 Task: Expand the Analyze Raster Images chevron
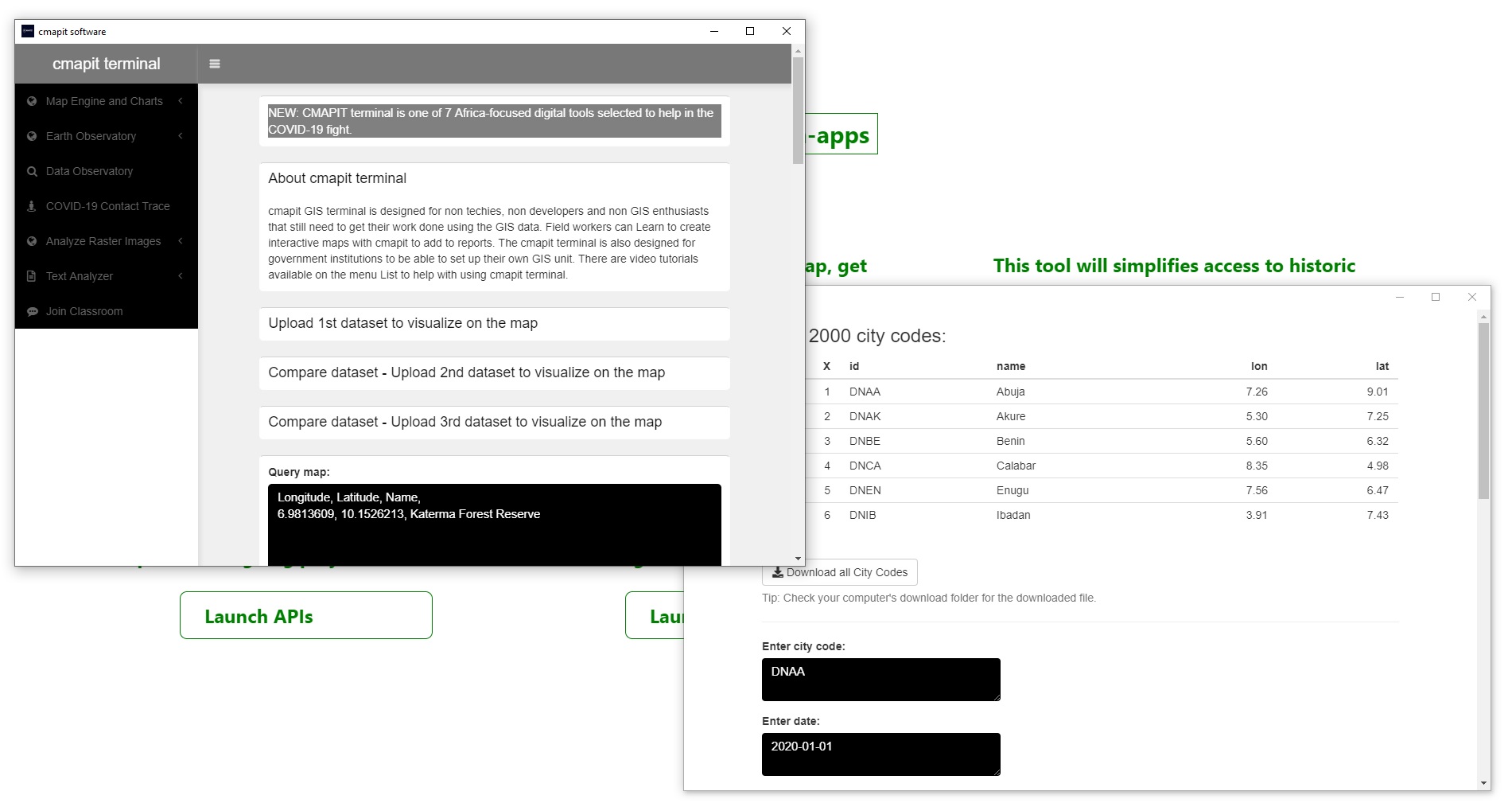pos(181,241)
